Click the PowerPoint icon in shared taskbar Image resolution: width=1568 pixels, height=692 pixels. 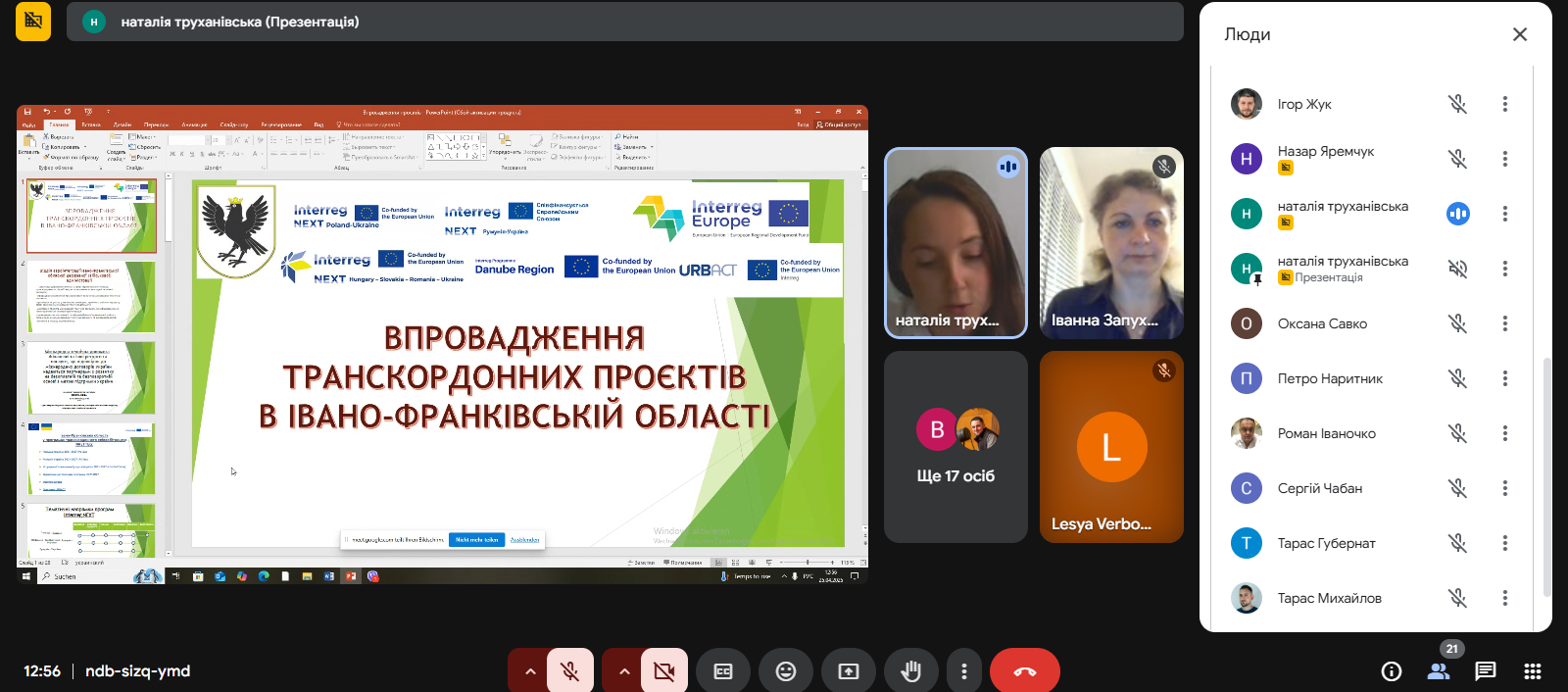[351, 576]
